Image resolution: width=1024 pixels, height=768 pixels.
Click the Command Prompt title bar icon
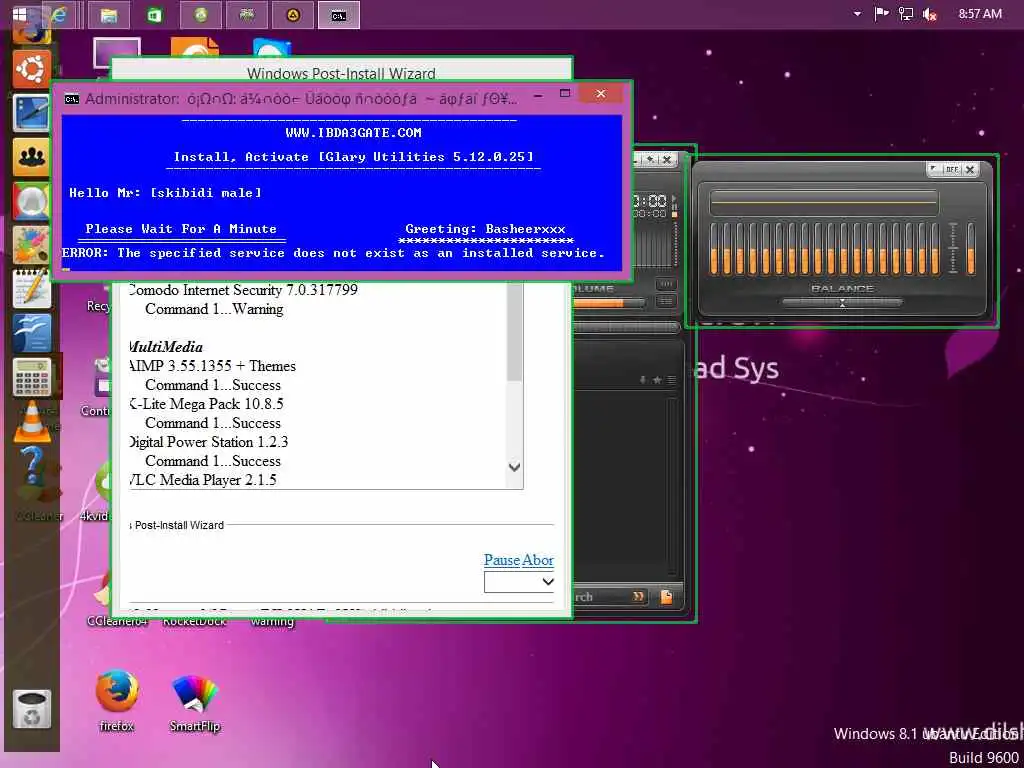coord(72,99)
